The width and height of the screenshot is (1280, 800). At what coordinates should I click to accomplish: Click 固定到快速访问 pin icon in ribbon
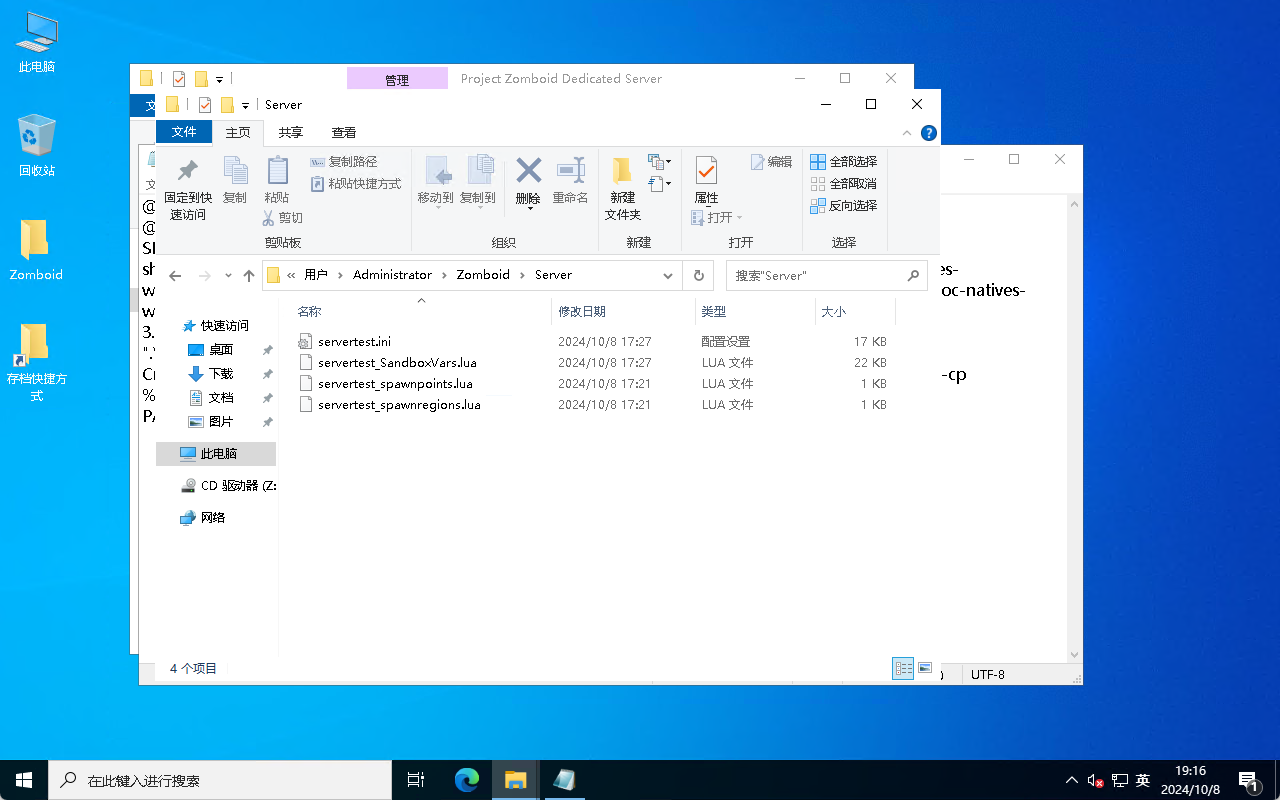pos(187,189)
